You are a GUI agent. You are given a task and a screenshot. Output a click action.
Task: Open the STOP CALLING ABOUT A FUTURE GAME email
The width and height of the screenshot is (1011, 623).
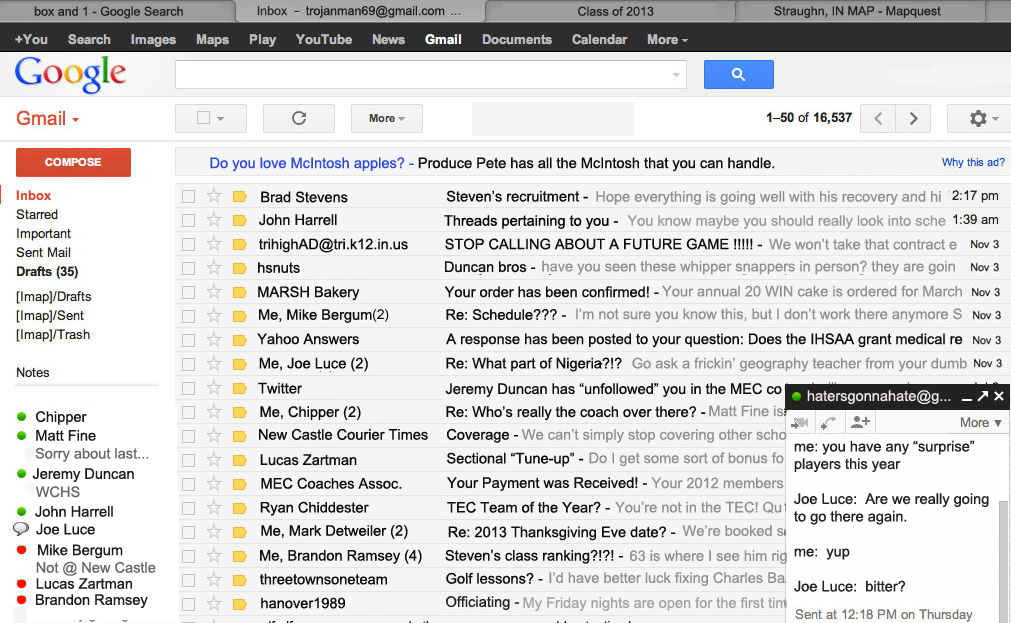[x=598, y=244]
